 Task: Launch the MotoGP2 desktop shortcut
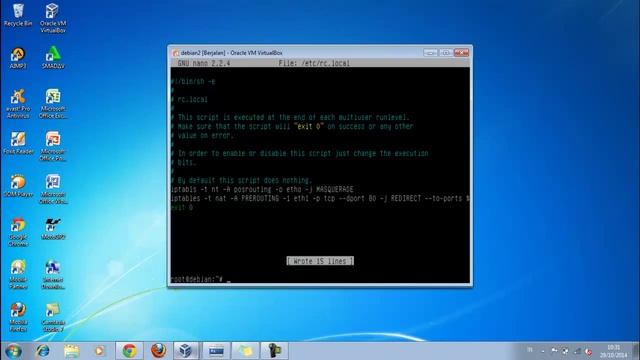pyautogui.click(x=53, y=229)
